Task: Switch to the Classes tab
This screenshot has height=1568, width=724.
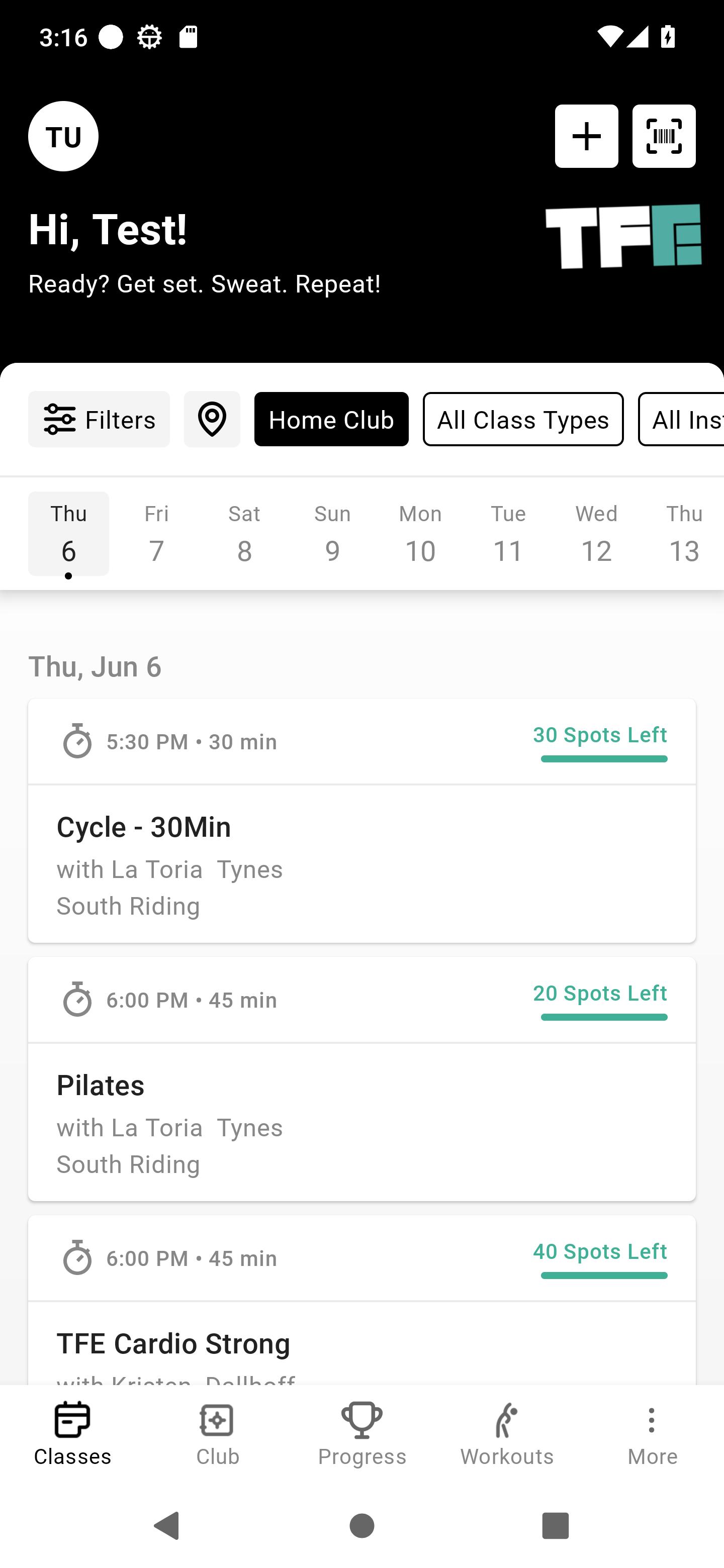Action: (x=72, y=1433)
